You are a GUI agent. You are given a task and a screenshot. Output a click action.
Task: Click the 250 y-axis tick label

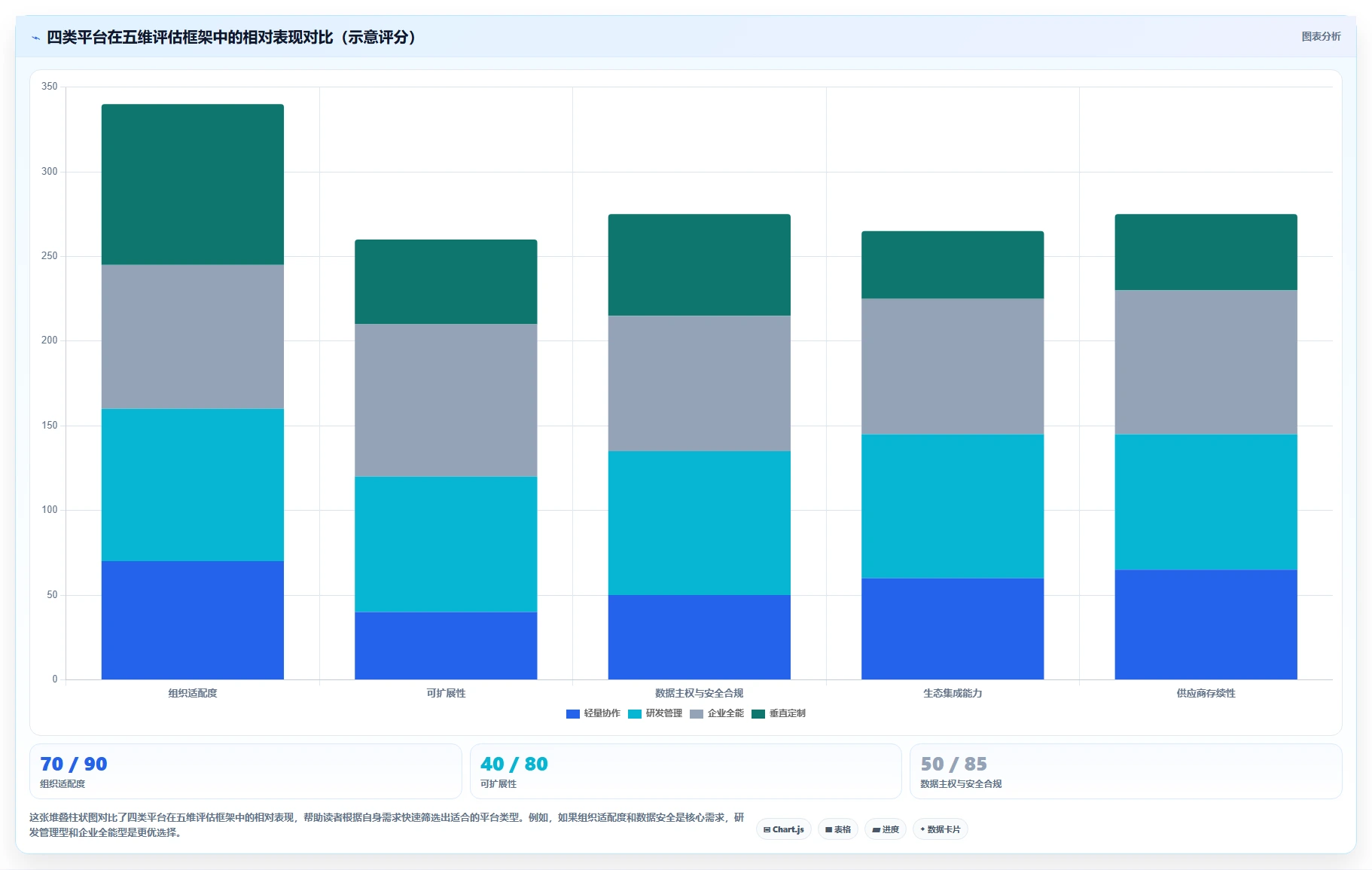pyautogui.click(x=50, y=256)
